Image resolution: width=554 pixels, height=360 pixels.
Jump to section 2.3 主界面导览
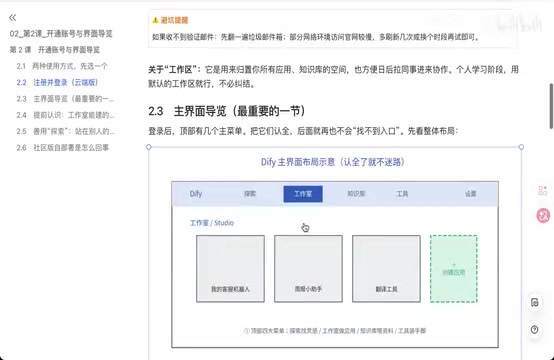point(65,99)
